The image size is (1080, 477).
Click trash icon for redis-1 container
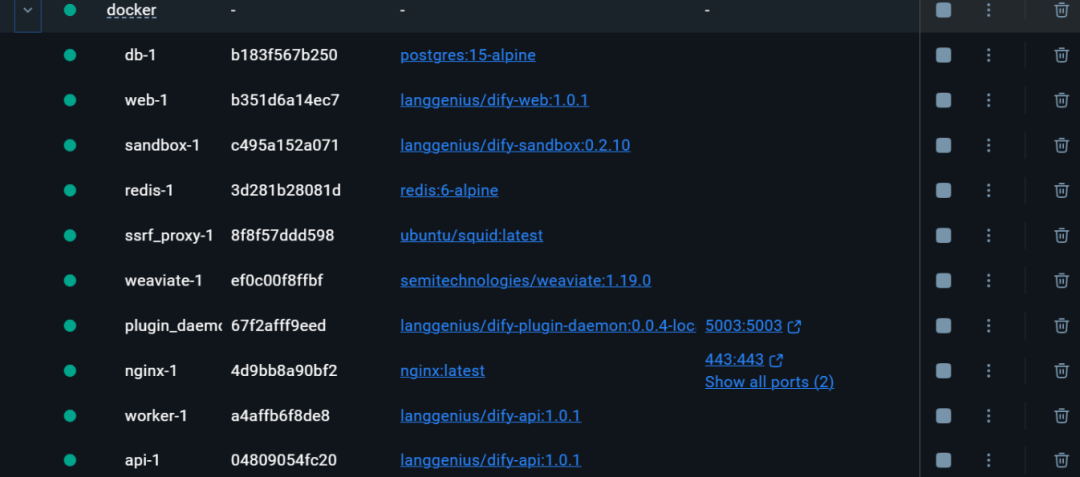1061,191
